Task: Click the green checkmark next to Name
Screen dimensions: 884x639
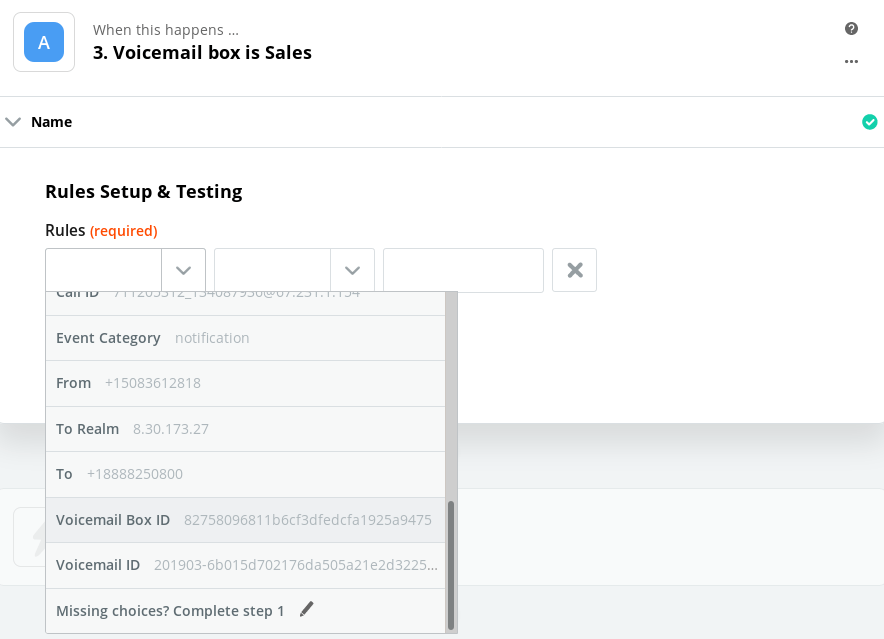Action: [x=869, y=122]
